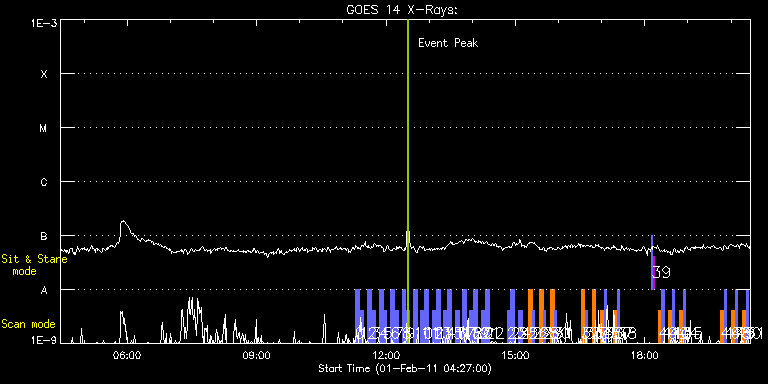Click the X-ray flare peak near 06:00
The height and width of the screenshot is (384, 768).
pos(123,222)
